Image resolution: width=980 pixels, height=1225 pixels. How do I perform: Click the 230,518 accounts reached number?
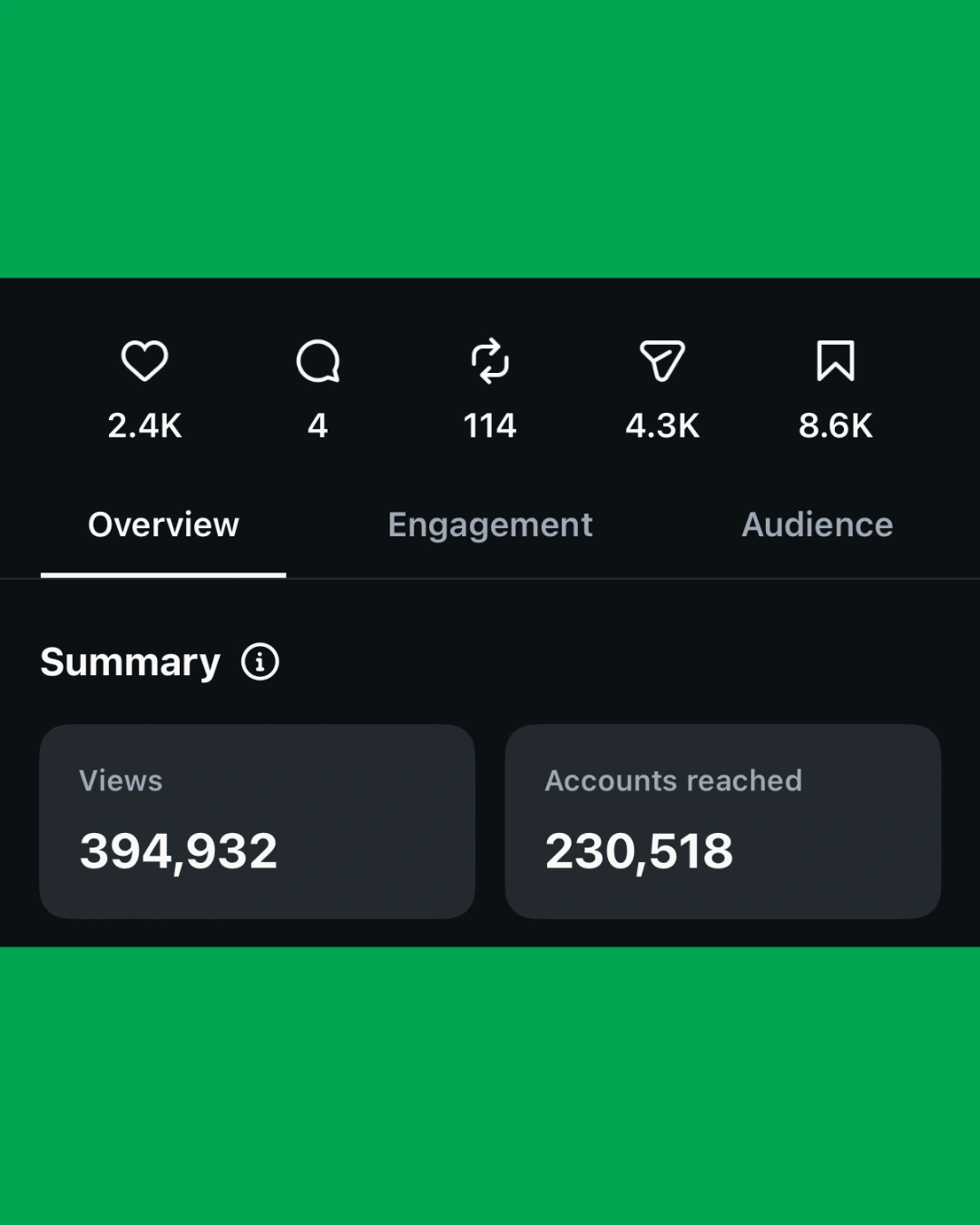[639, 851]
